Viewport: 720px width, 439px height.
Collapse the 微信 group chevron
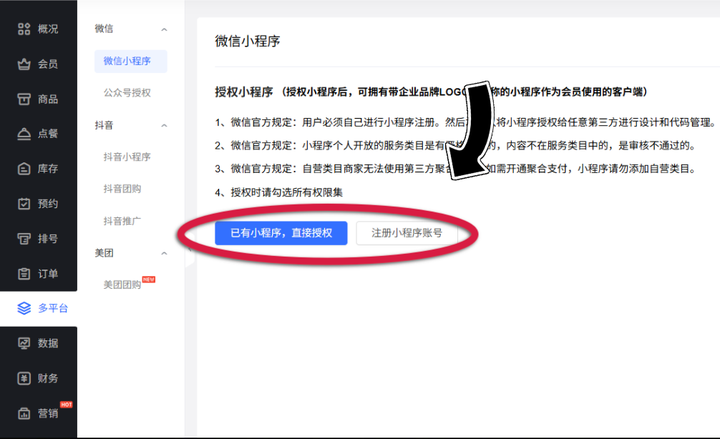coord(164,29)
